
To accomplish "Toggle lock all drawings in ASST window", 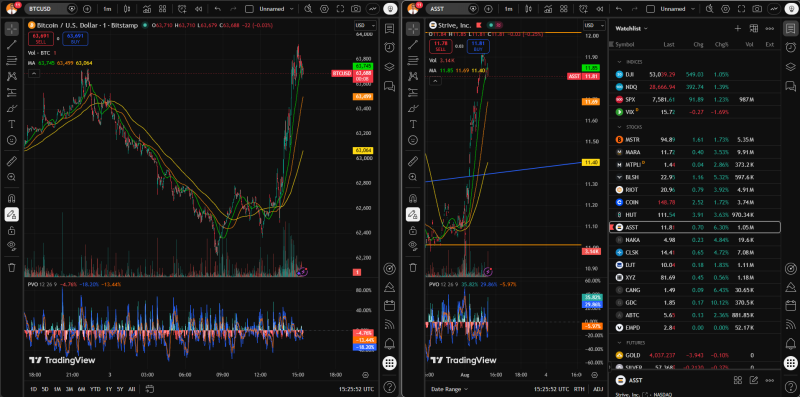I will click(413, 231).
